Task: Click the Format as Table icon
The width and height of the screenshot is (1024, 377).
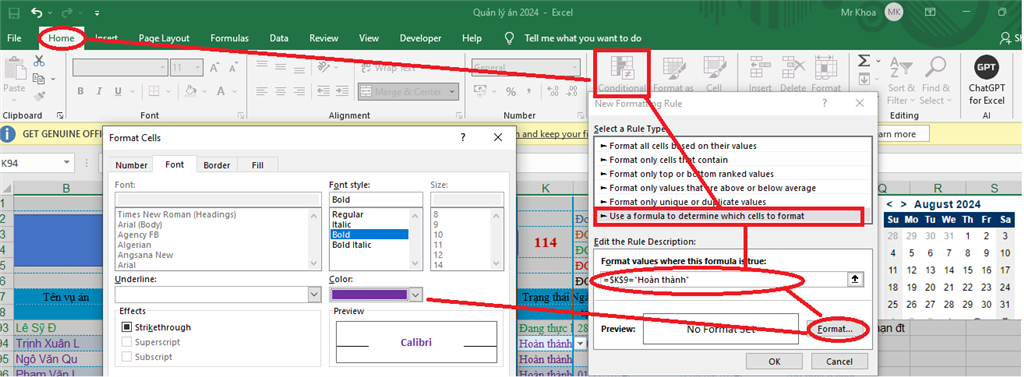Action: (x=673, y=67)
